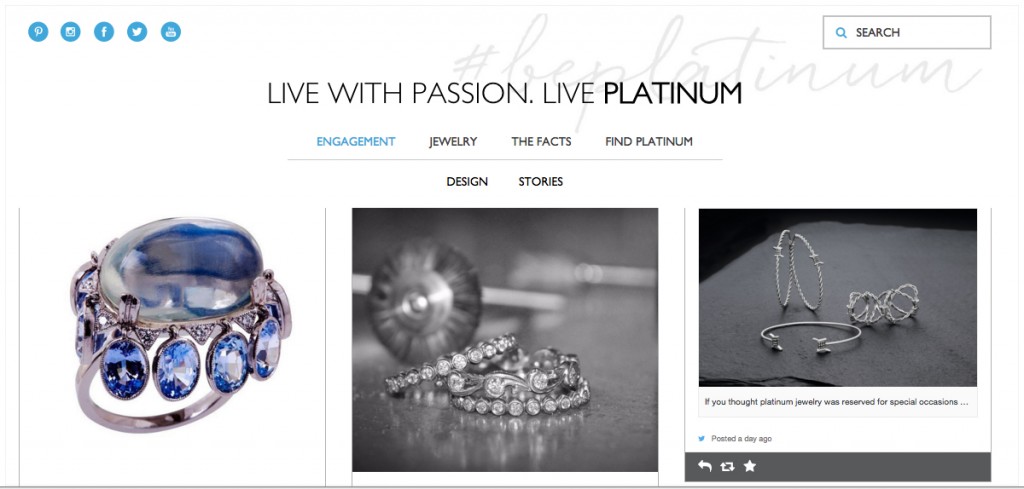The height and width of the screenshot is (489, 1024).
Task: Open the blue sapphire ring image
Action: pyautogui.click(x=181, y=325)
